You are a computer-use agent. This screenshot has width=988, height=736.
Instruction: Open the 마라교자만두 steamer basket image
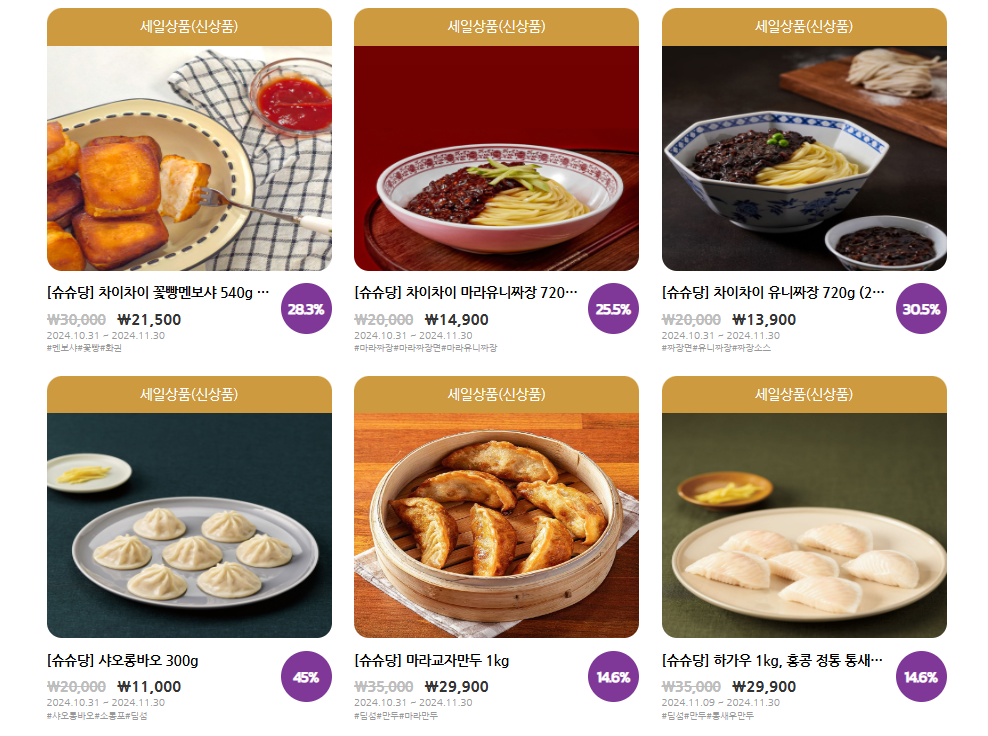pos(497,526)
